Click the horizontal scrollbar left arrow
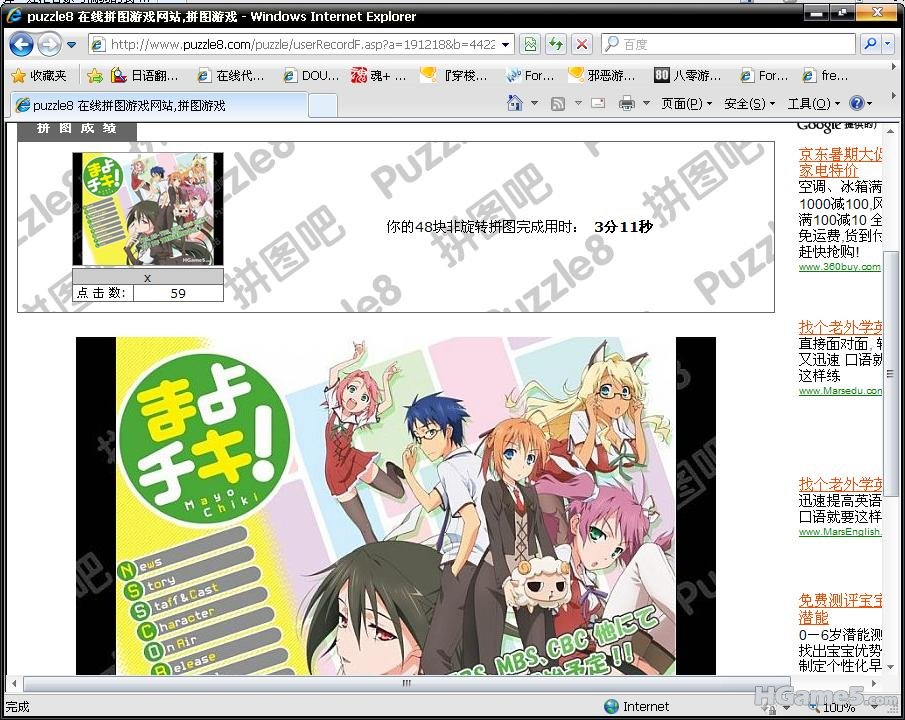 pos(14,683)
